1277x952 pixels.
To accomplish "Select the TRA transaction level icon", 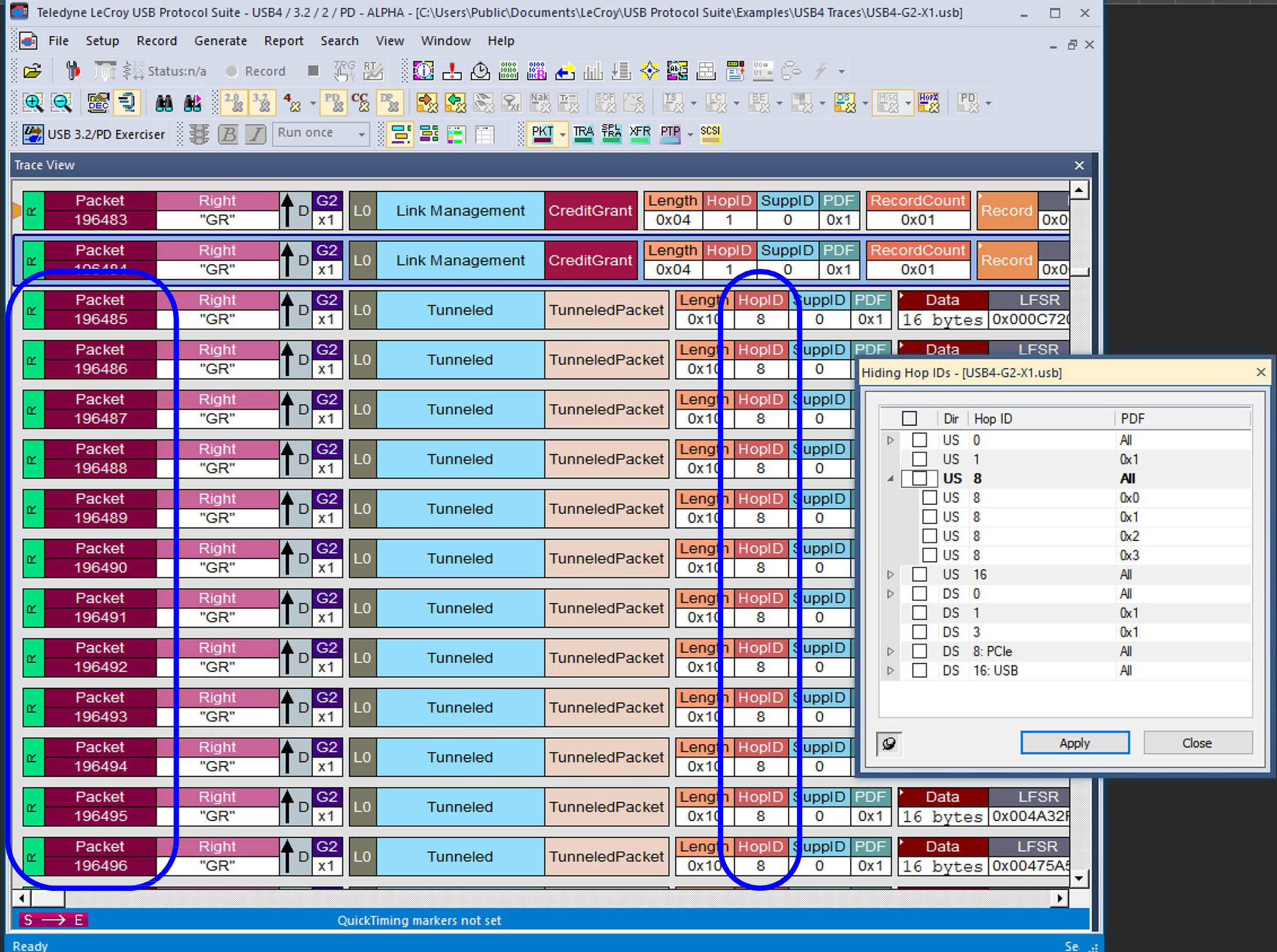I will point(583,134).
